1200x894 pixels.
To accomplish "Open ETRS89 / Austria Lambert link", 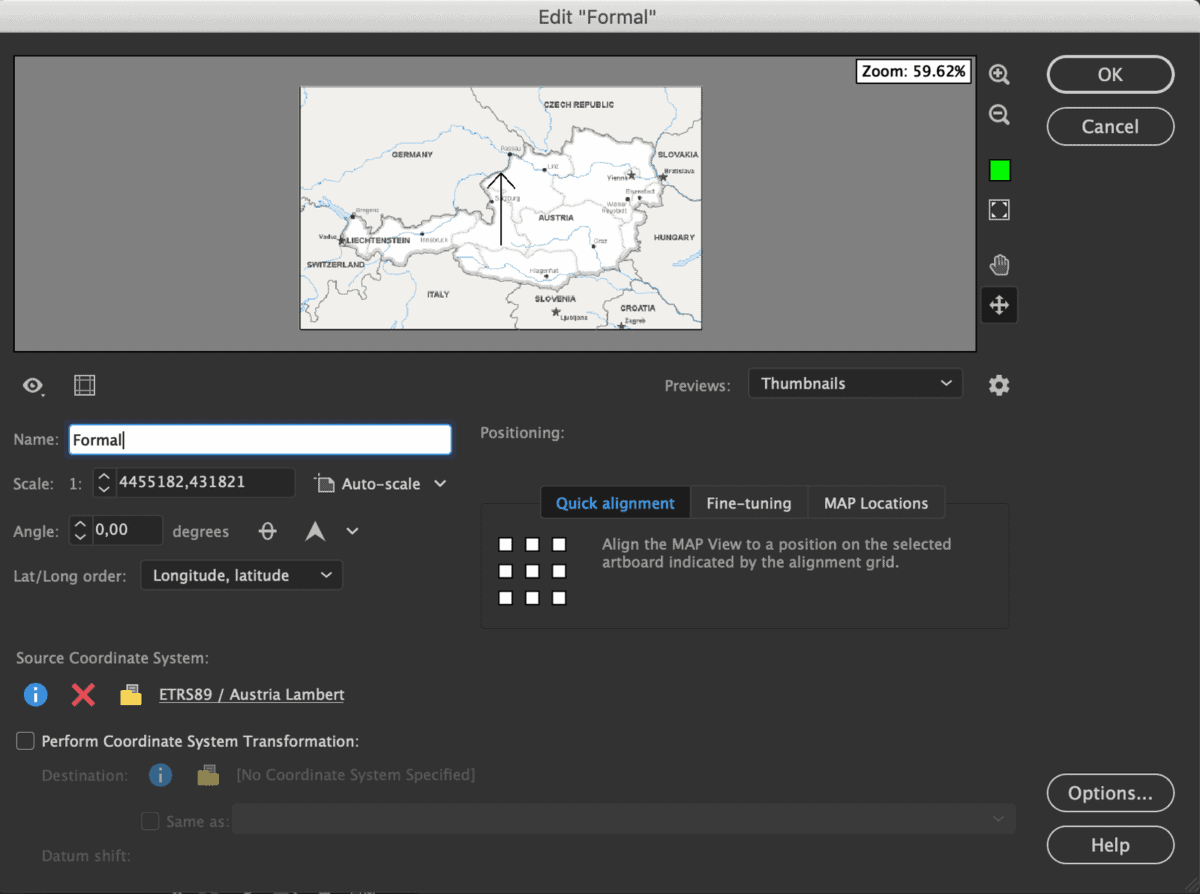I will click(252, 694).
